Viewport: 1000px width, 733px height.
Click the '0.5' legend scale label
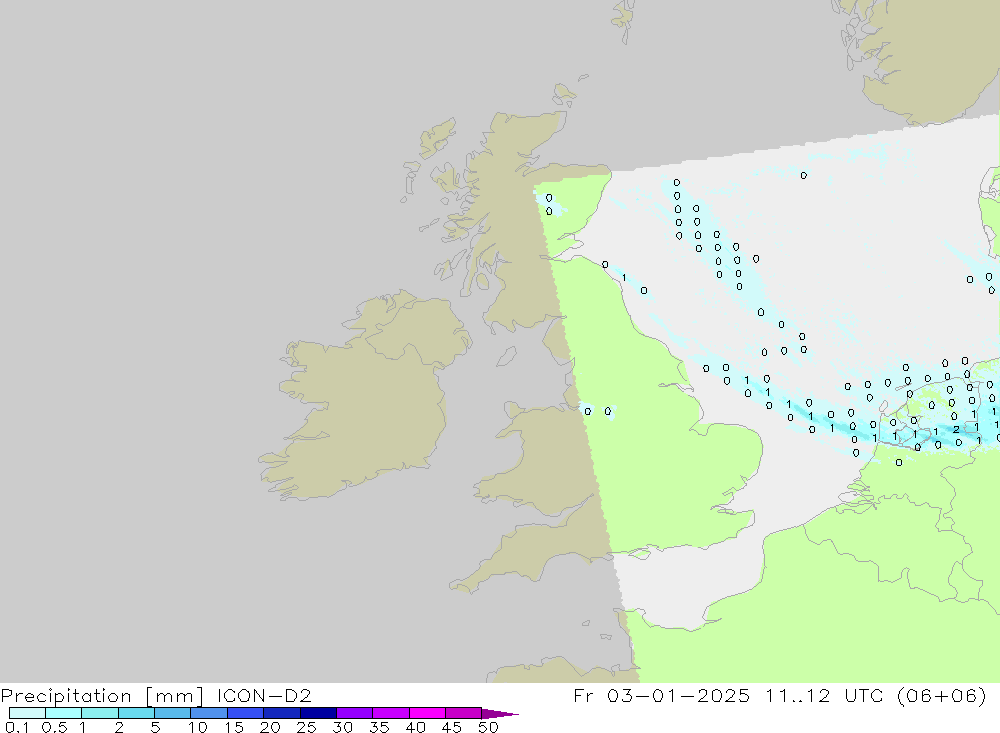point(54,727)
